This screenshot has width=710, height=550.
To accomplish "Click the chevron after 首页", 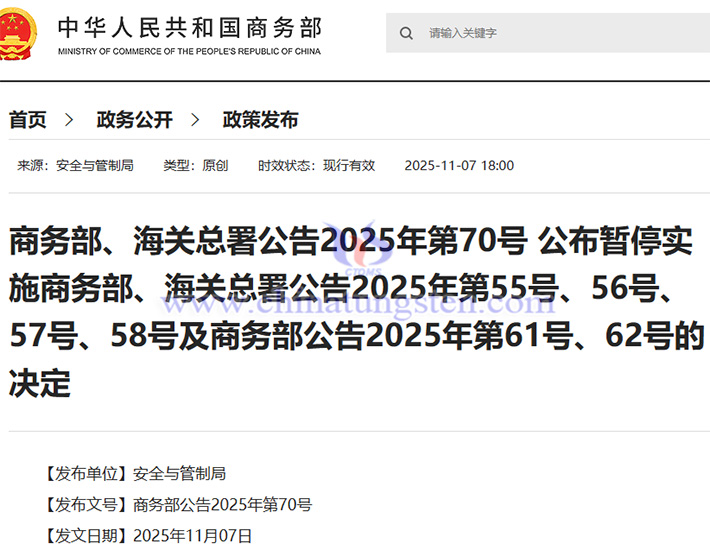I will [69, 120].
